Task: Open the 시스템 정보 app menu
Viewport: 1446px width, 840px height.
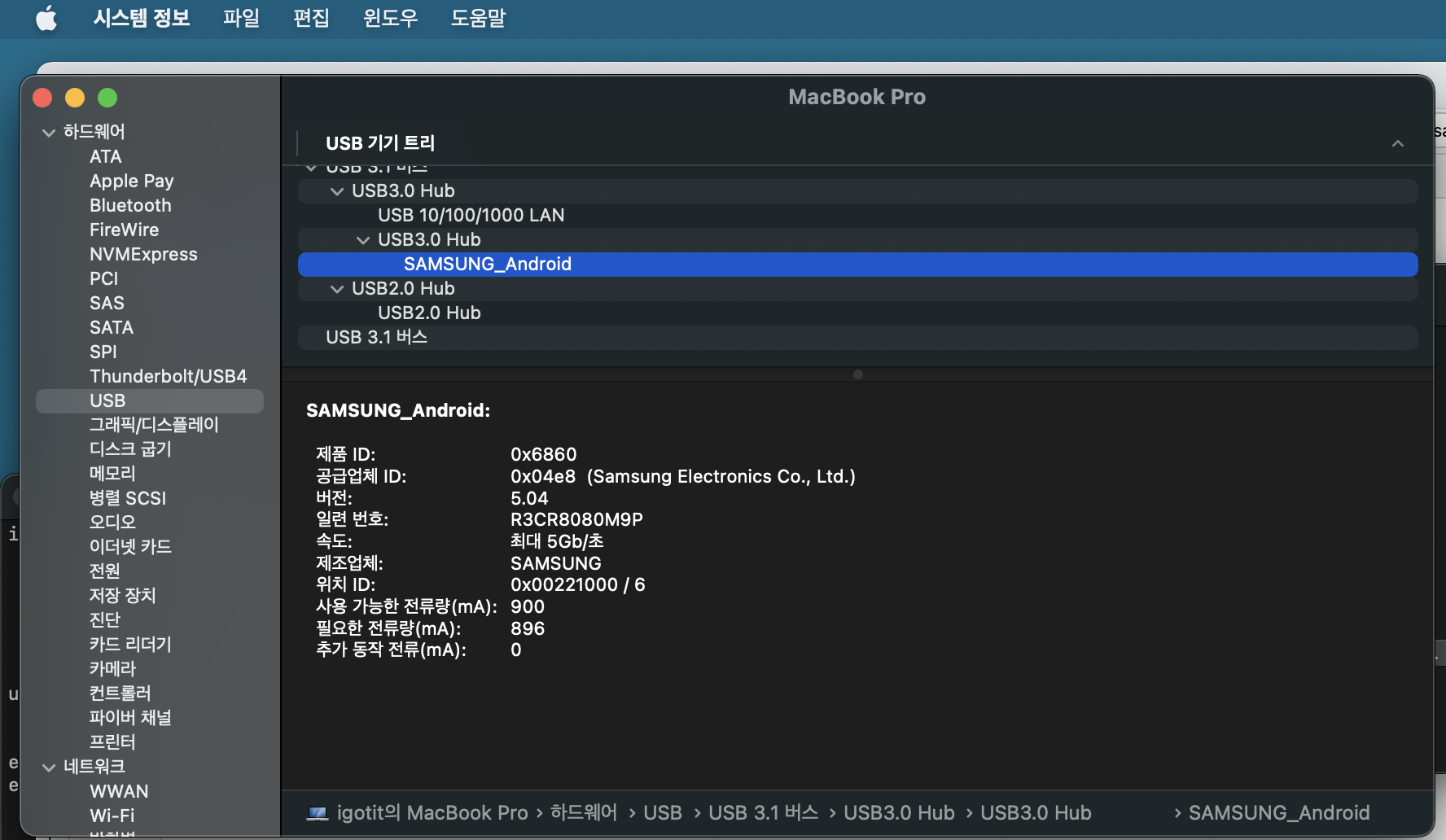Action: (142, 17)
